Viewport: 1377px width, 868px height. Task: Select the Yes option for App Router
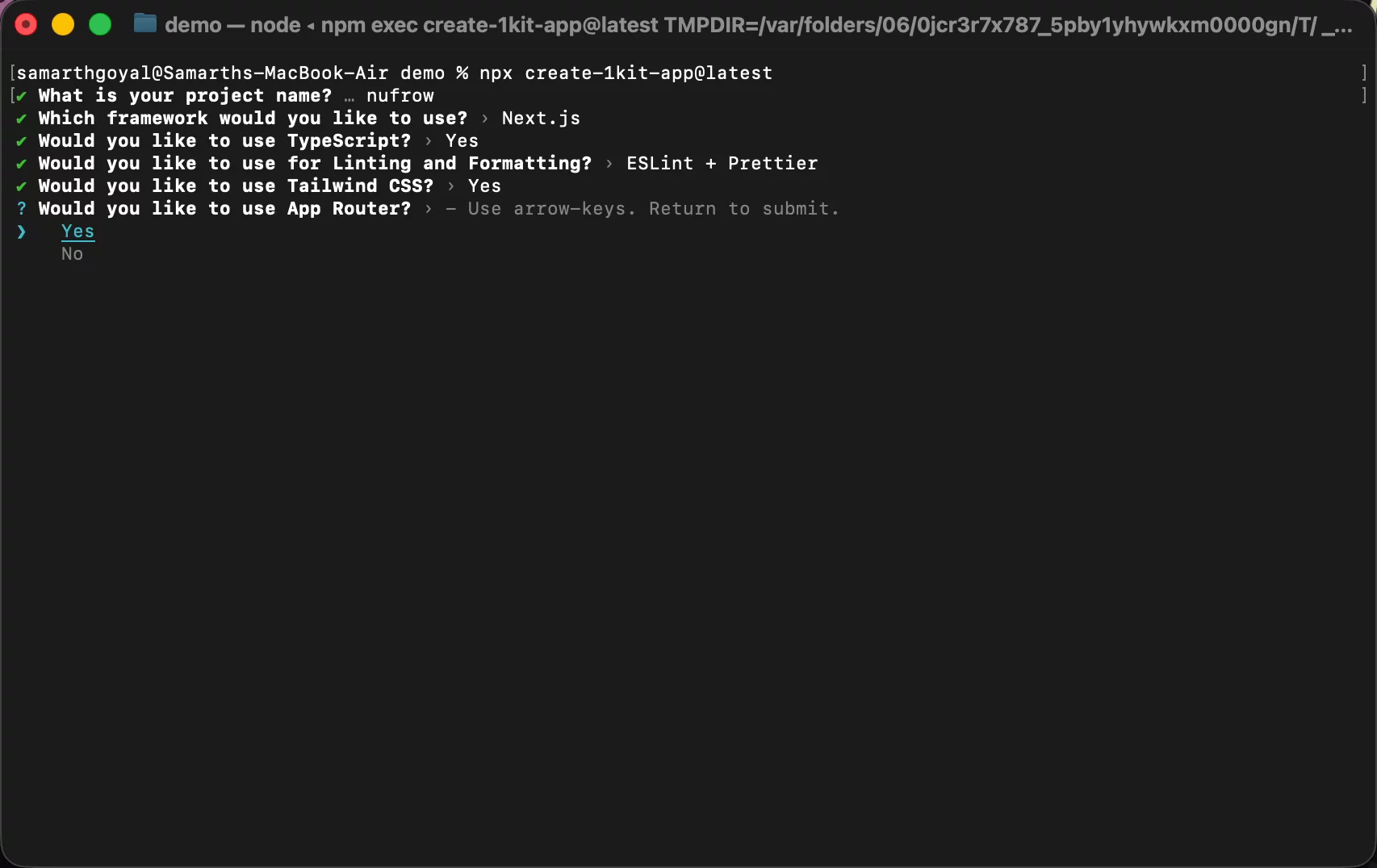click(77, 232)
